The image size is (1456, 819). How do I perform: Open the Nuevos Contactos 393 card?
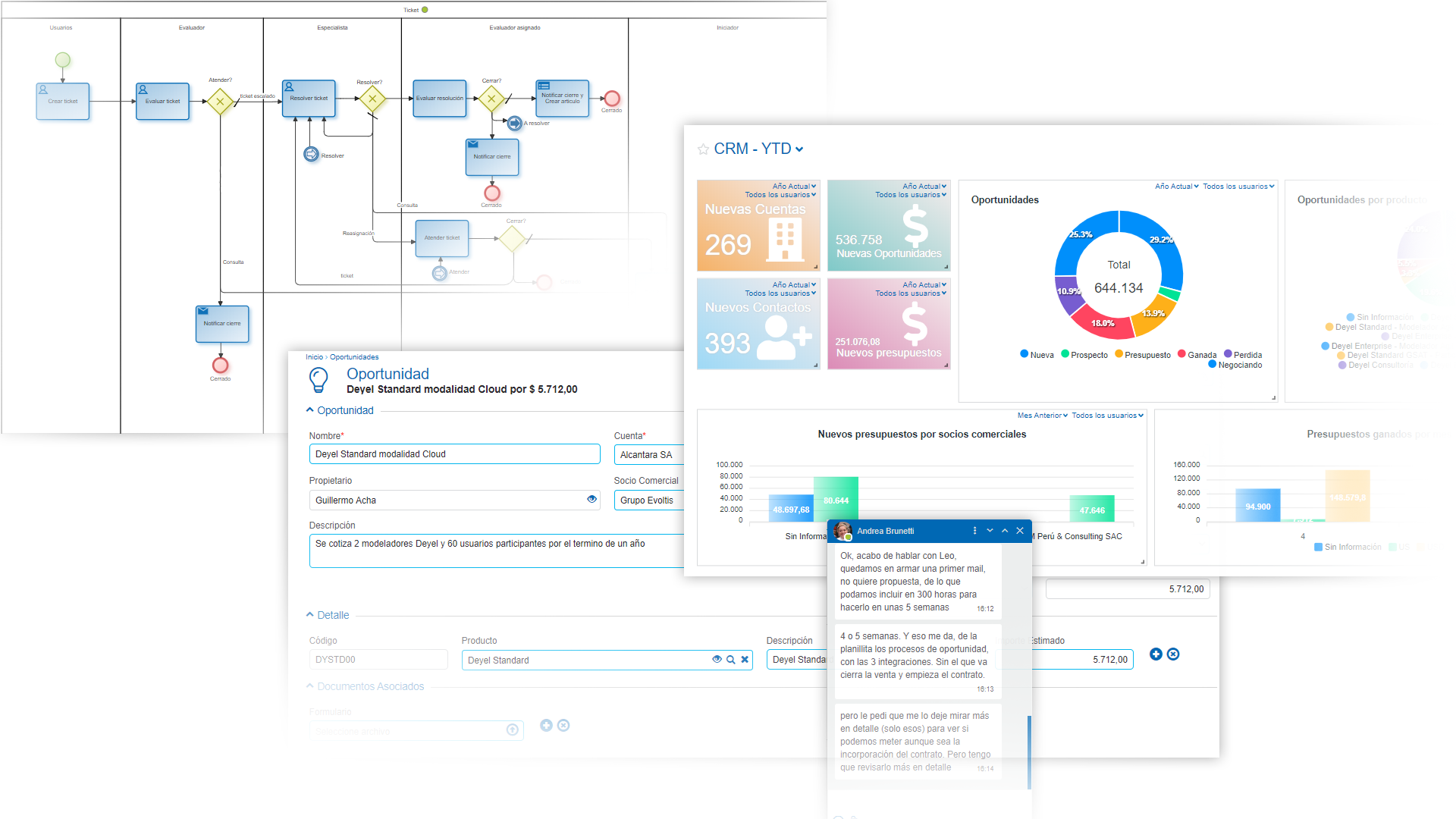point(758,324)
